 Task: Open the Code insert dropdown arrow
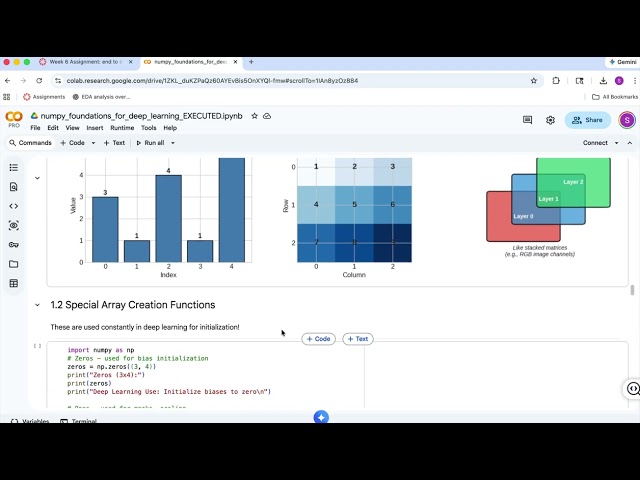click(x=93, y=143)
